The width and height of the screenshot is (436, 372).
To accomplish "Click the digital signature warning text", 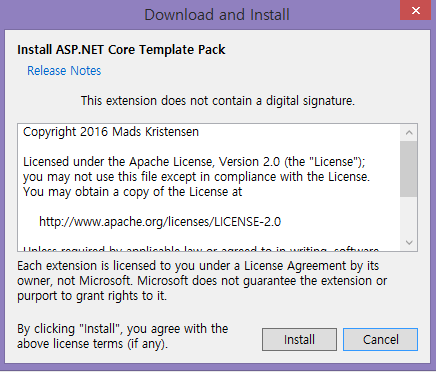I will pos(218,101).
